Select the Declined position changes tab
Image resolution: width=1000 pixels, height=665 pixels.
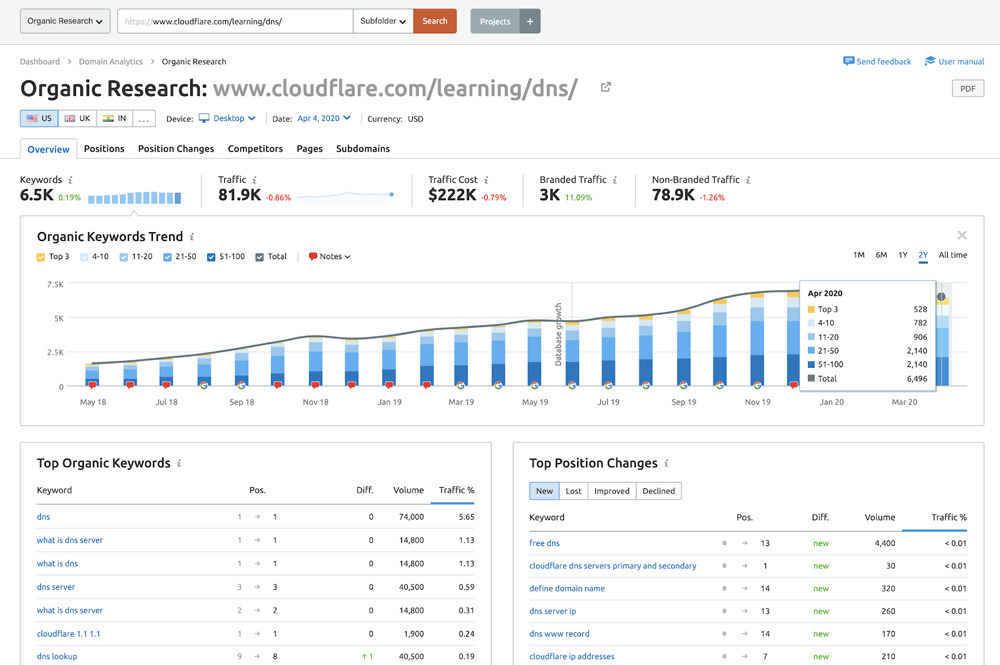659,491
